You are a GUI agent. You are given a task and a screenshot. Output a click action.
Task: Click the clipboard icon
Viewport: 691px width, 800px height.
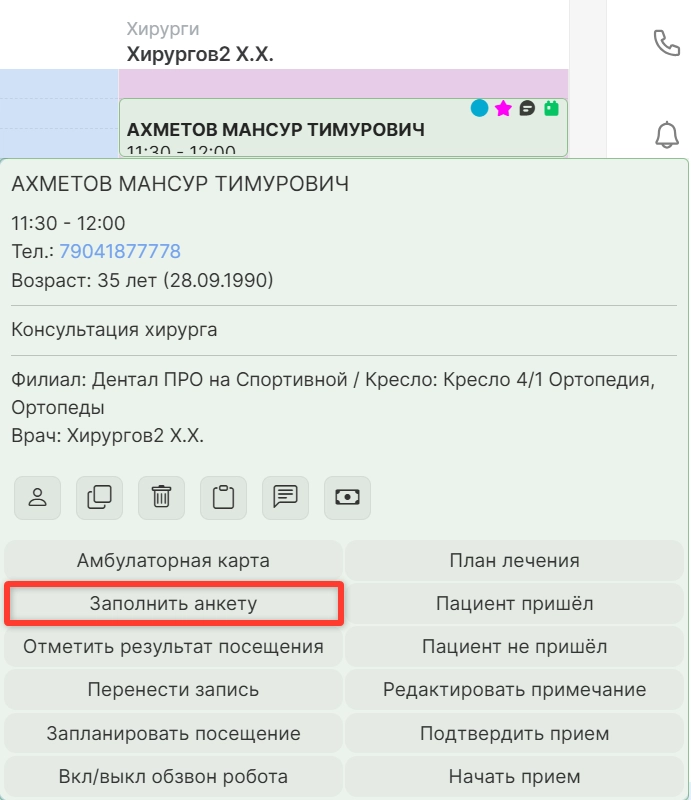(224, 497)
